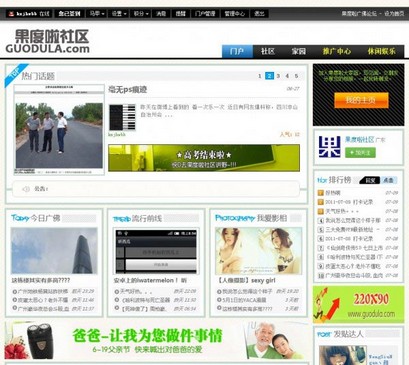Image resolution: width=409 pixels, height=365 pixels.
Task: Click the speaker announcement icon
Action: (26, 189)
